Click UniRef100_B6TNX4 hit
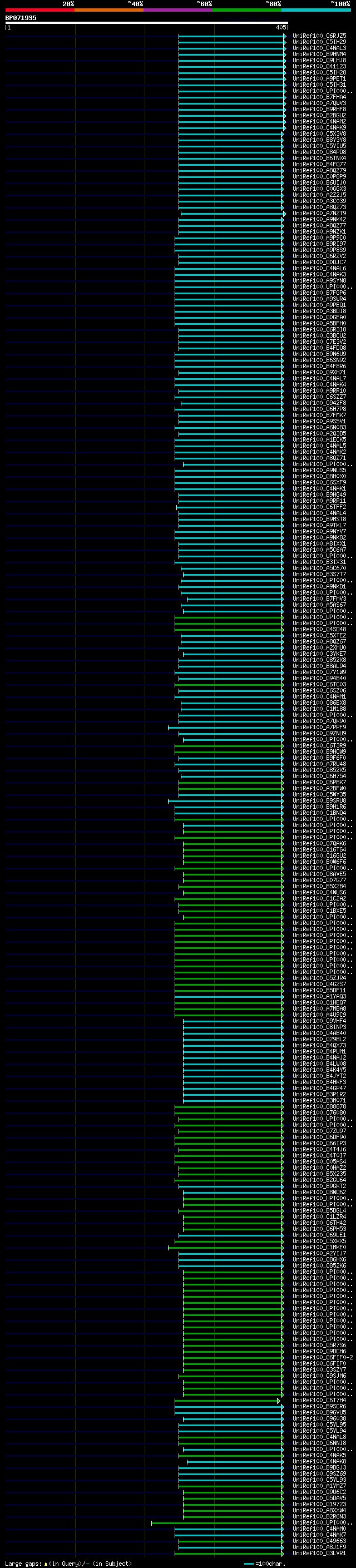The image size is (356, 1568). pos(319,159)
